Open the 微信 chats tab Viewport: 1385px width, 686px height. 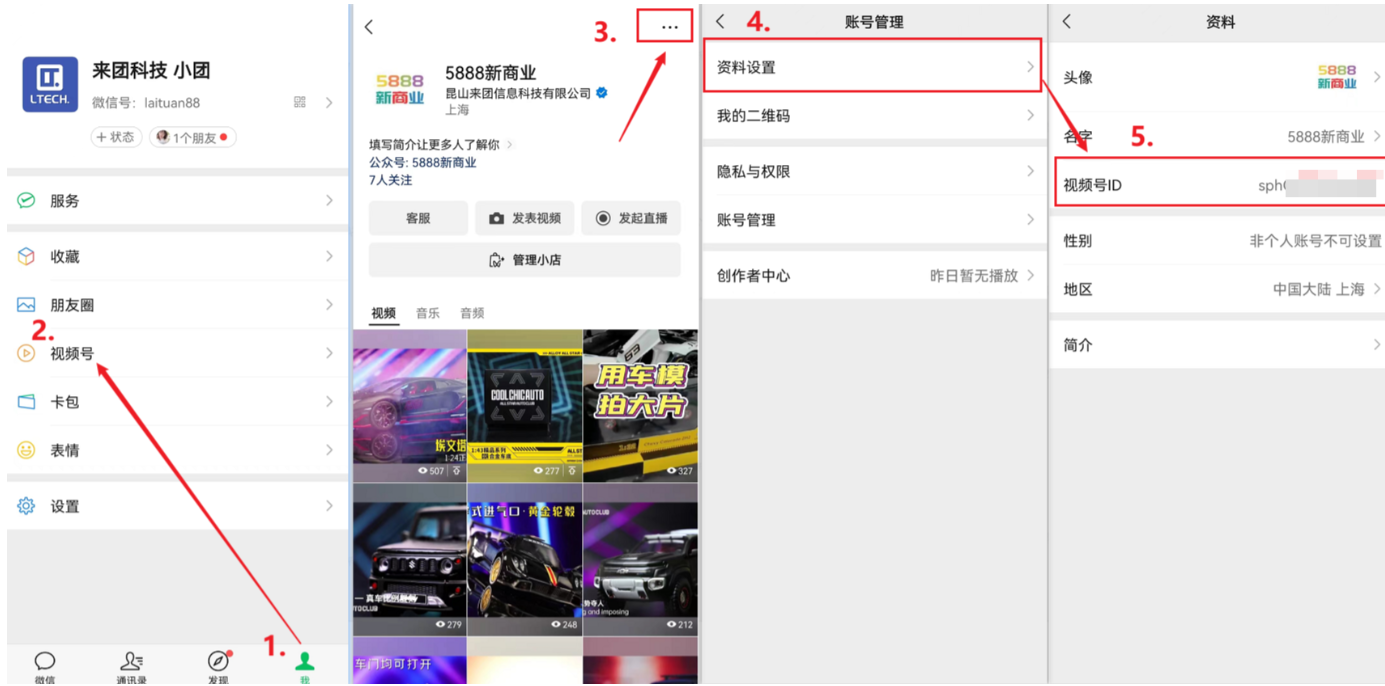click(43, 665)
